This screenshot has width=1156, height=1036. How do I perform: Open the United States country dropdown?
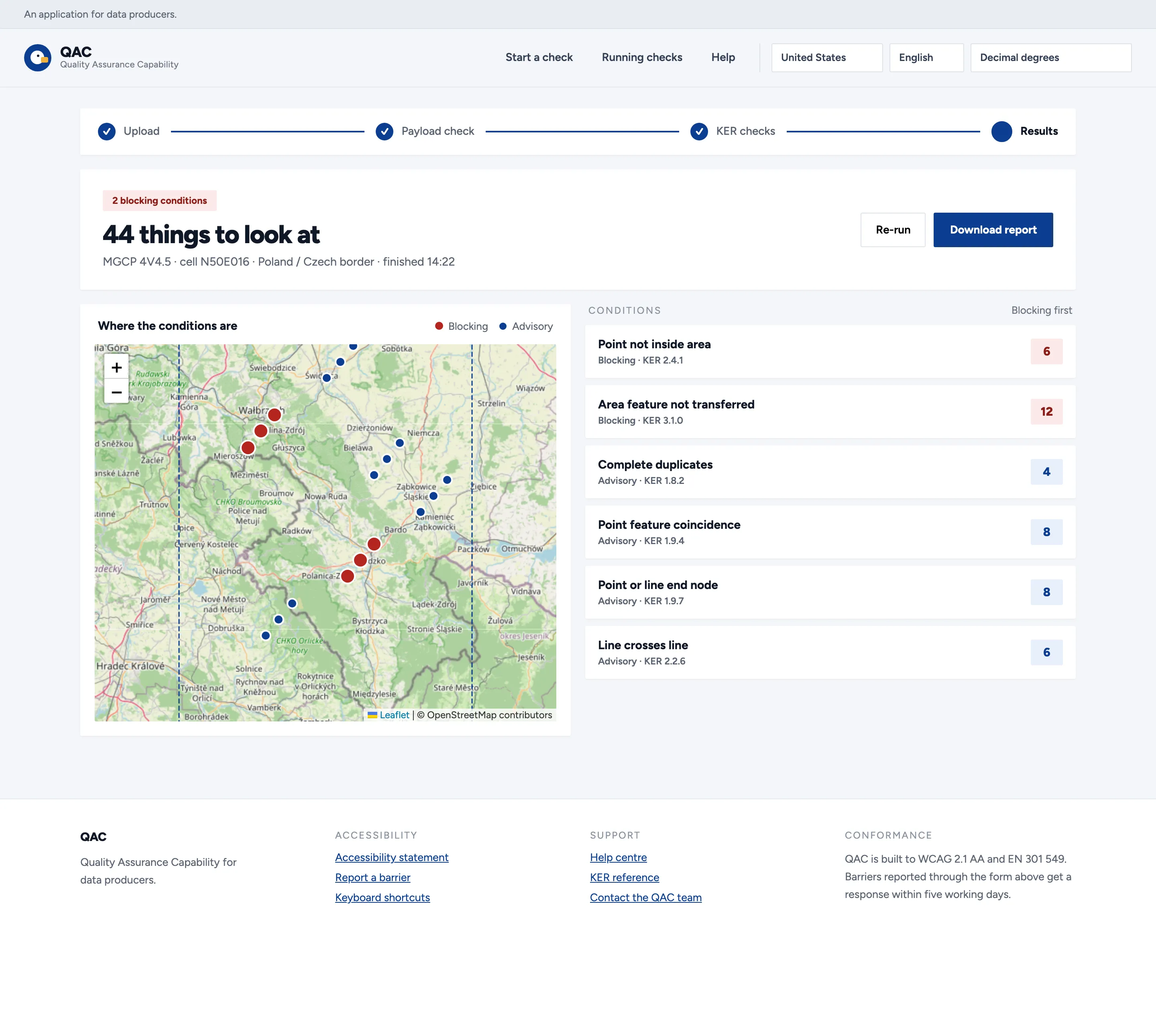pos(826,57)
